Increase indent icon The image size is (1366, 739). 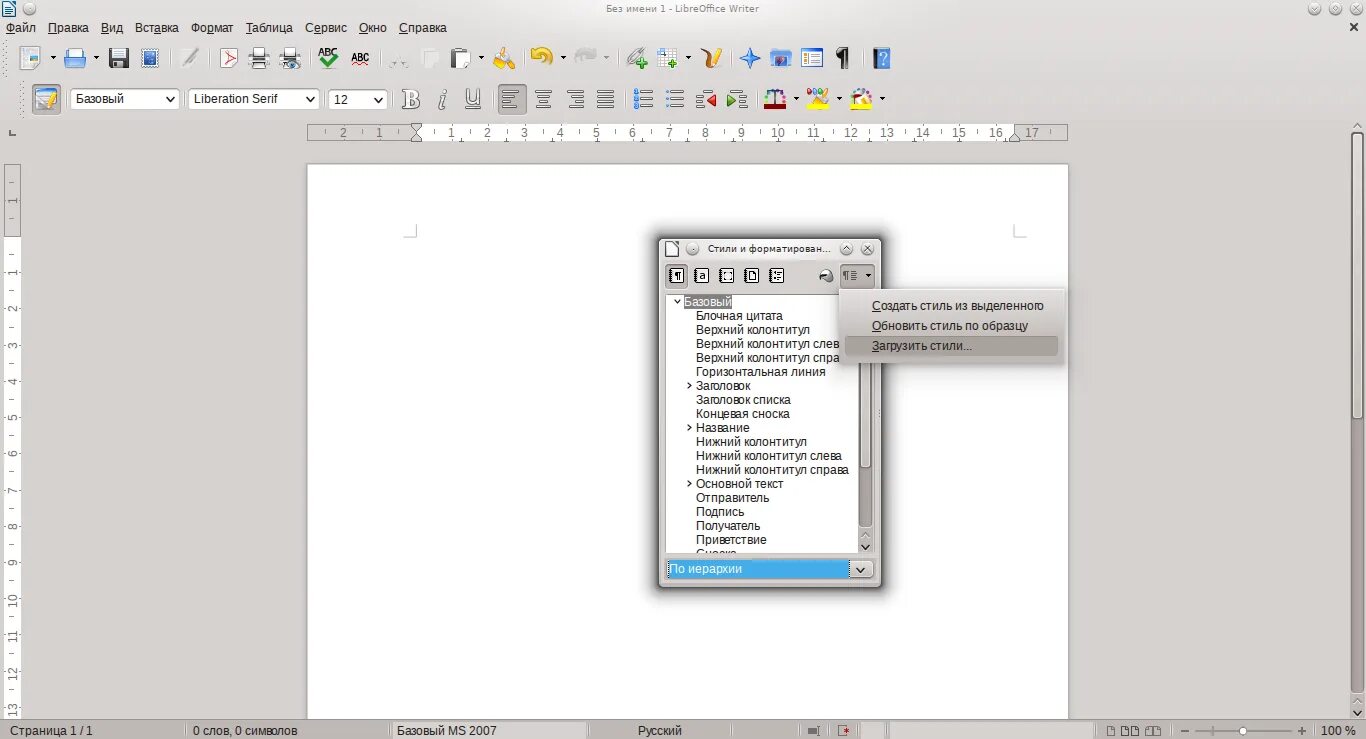[737, 99]
